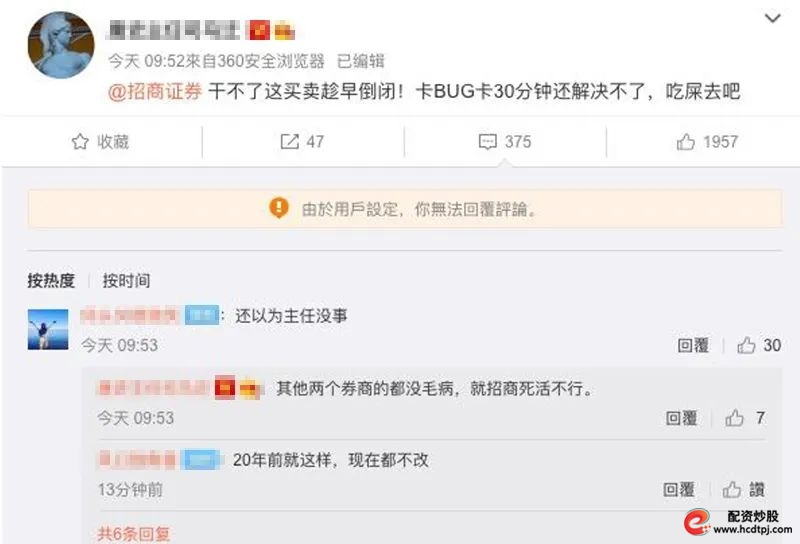Click the 配资炒股 watermark logo
Viewport: 800px width, 544px height.
click(738, 523)
